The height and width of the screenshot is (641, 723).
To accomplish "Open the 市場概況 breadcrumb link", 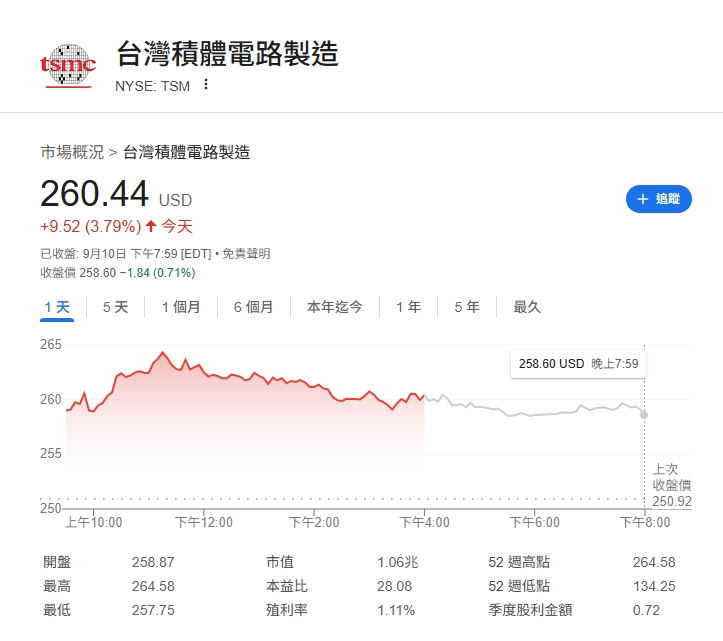I will pos(71,153).
